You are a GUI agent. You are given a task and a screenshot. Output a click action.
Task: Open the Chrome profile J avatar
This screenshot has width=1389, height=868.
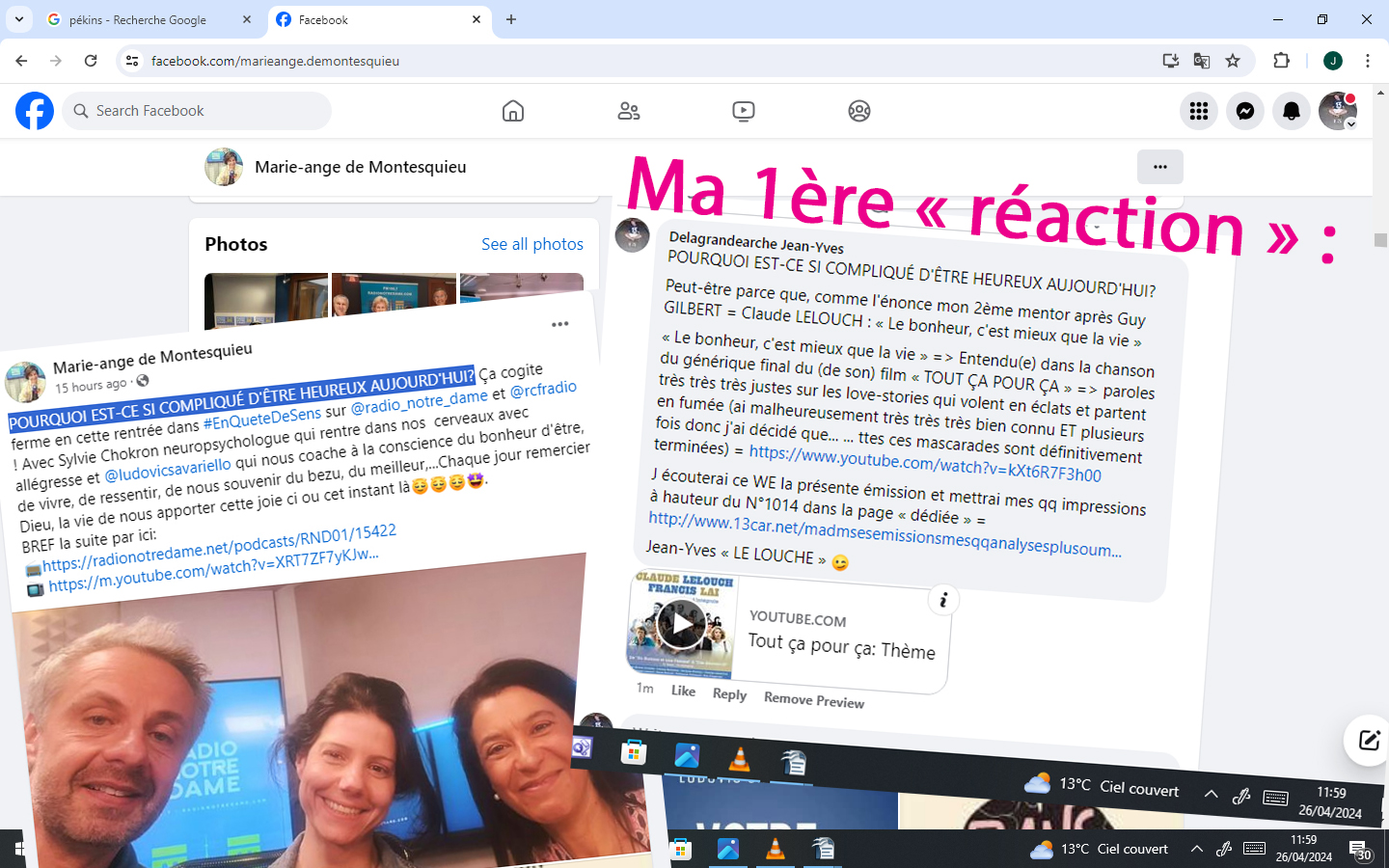click(x=1333, y=61)
